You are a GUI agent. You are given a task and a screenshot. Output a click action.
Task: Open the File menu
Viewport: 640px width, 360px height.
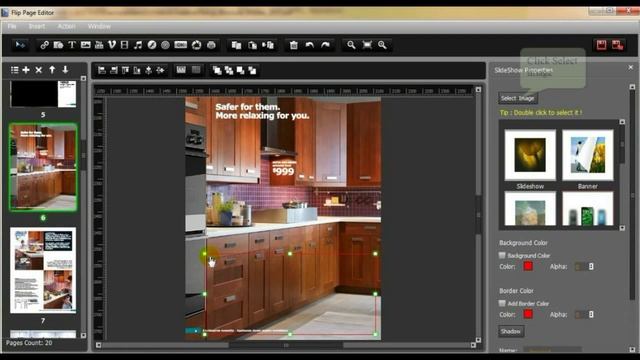coord(12,26)
